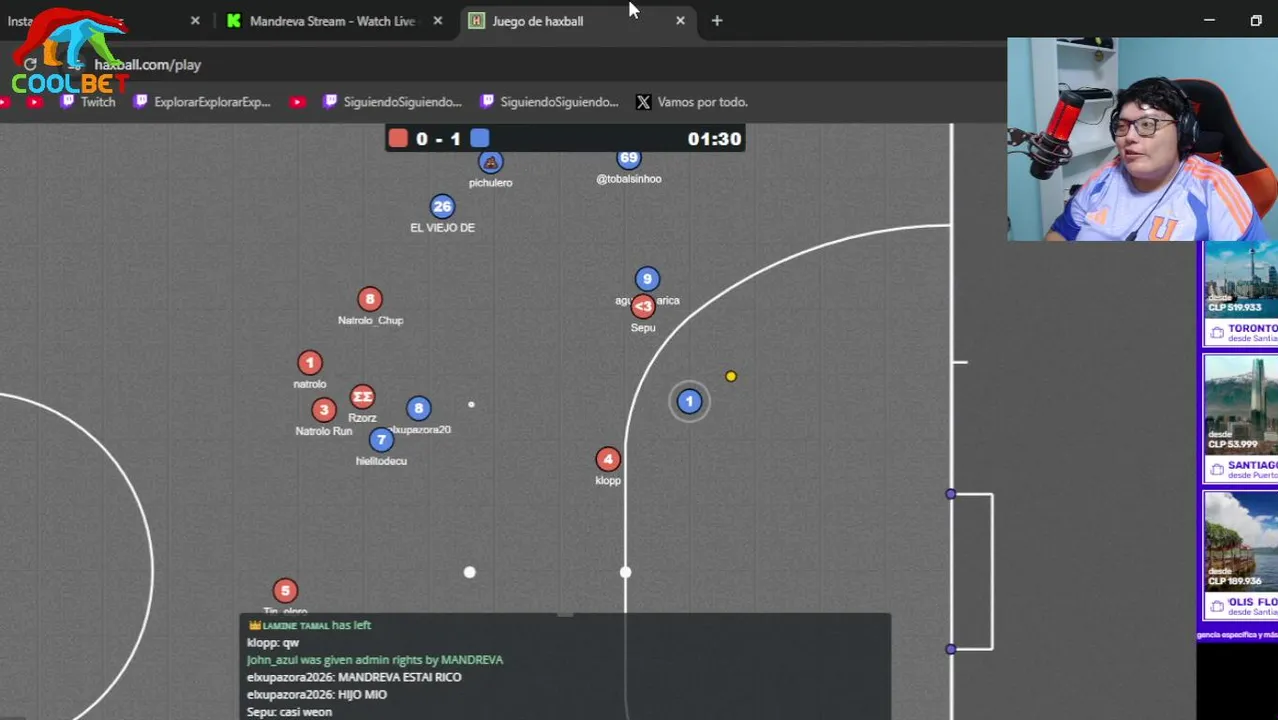Click the upper purple goalpost
This screenshot has width=1278, height=720.
coord(951,494)
